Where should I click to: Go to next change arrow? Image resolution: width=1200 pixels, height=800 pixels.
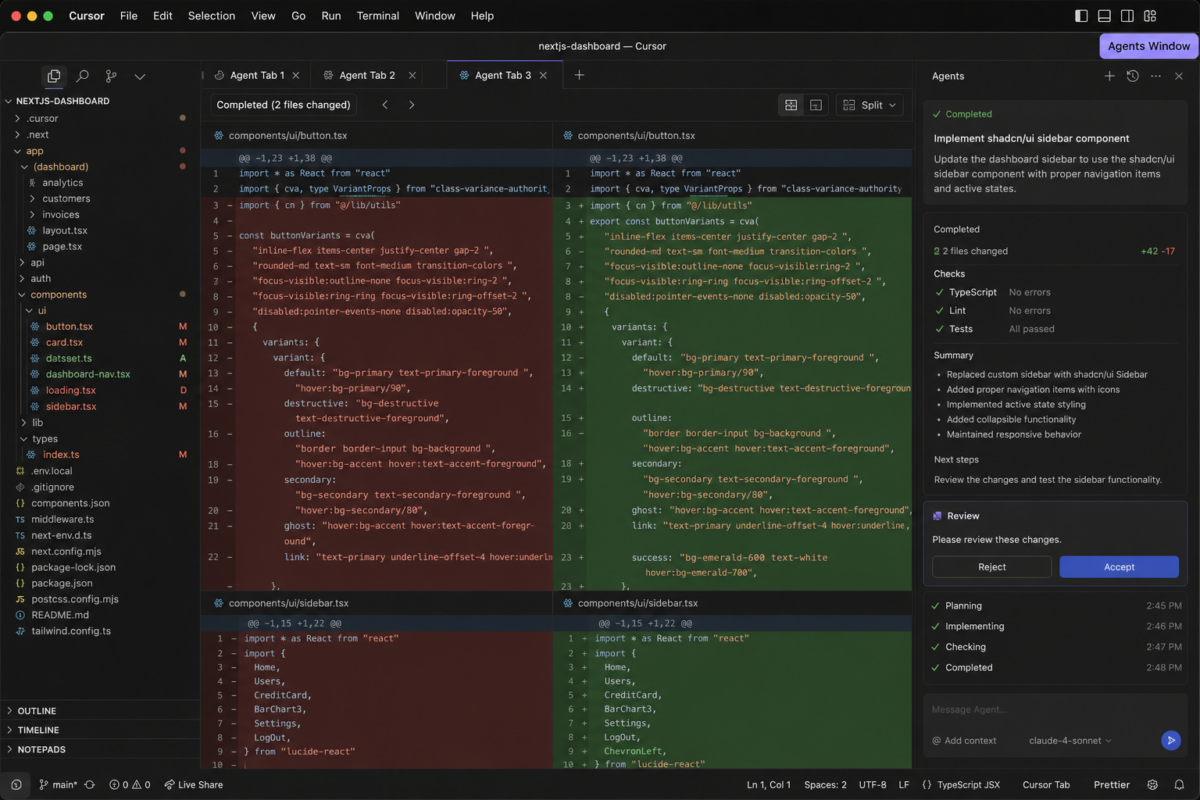411,105
